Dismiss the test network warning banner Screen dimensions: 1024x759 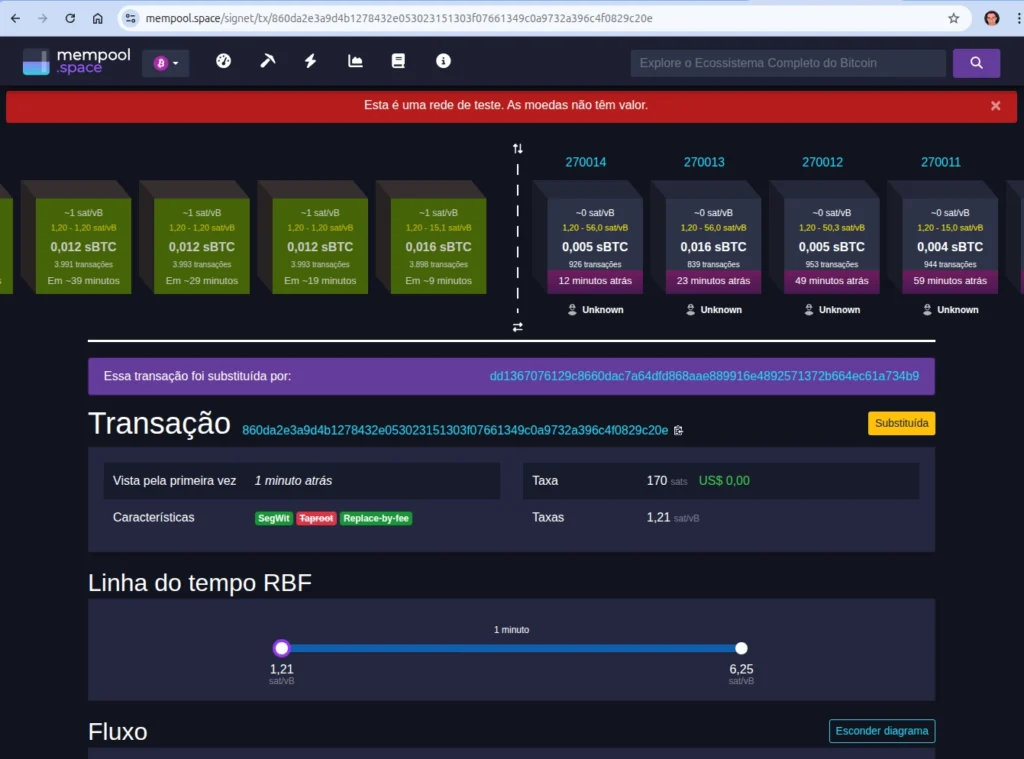pos(995,104)
